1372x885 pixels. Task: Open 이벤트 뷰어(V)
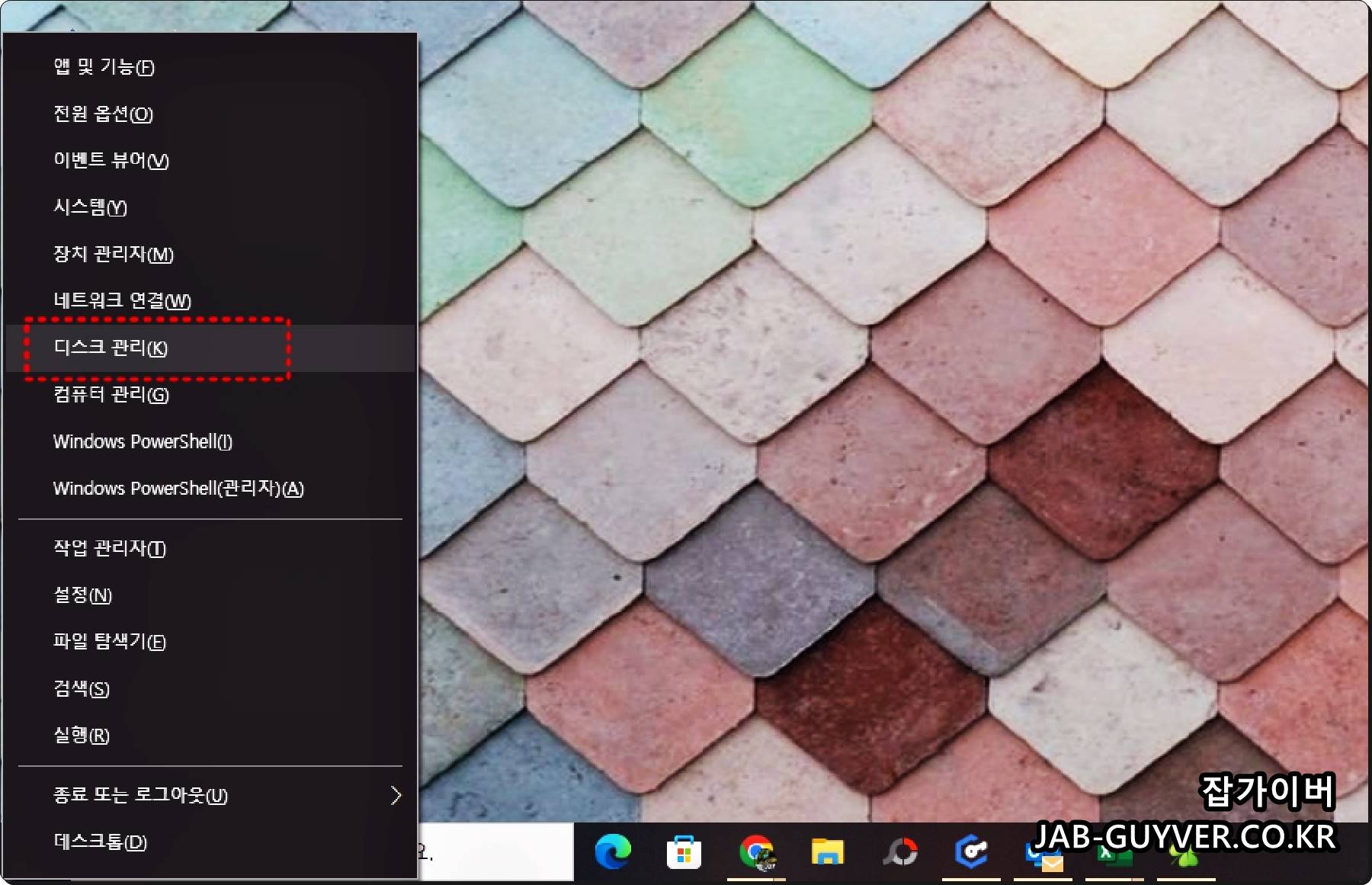coord(210,161)
